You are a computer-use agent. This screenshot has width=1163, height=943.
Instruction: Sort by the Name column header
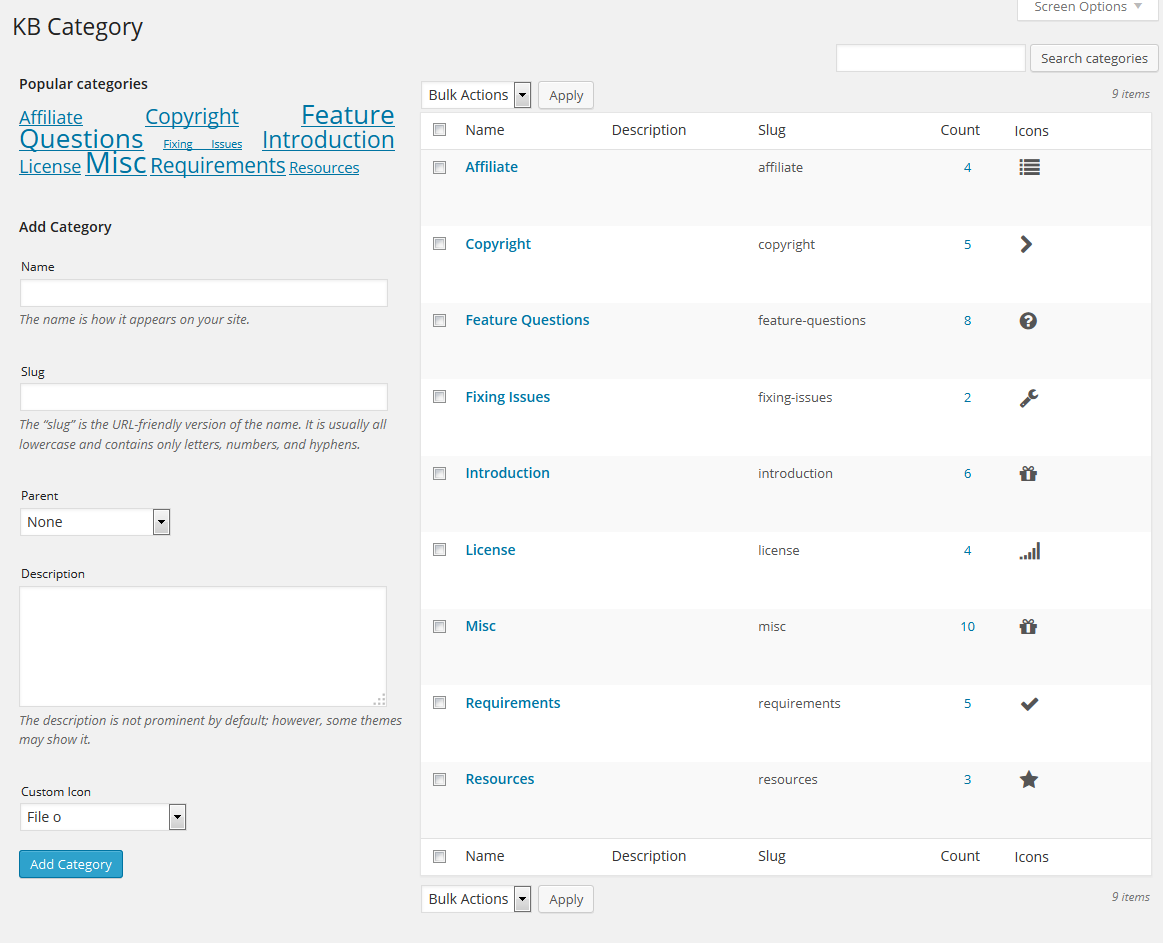point(485,130)
